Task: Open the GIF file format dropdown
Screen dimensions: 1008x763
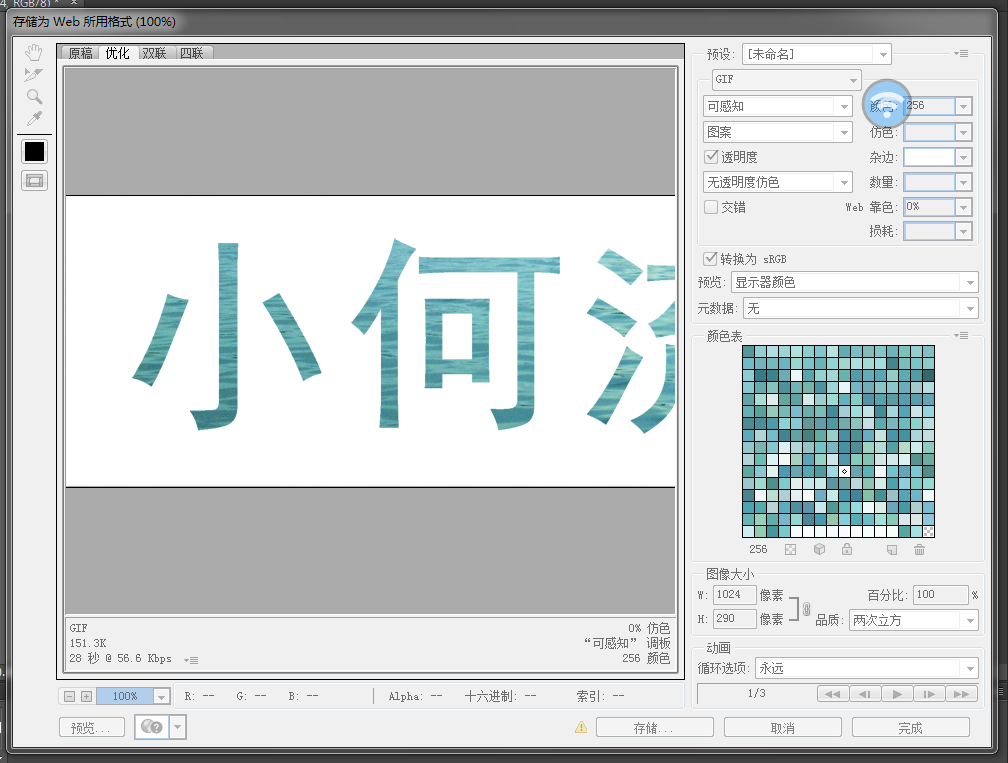Action: click(x=786, y=80)
